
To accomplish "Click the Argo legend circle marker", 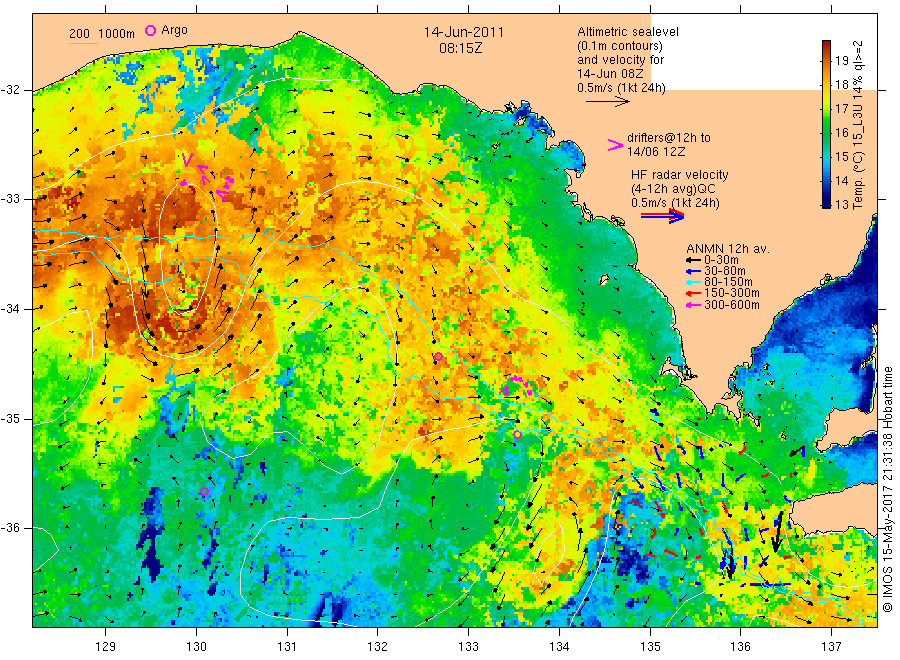I will pos(150,30).
